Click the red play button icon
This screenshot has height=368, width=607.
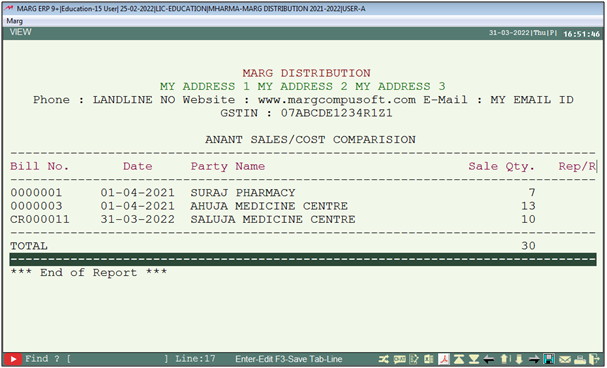point(13,359)
